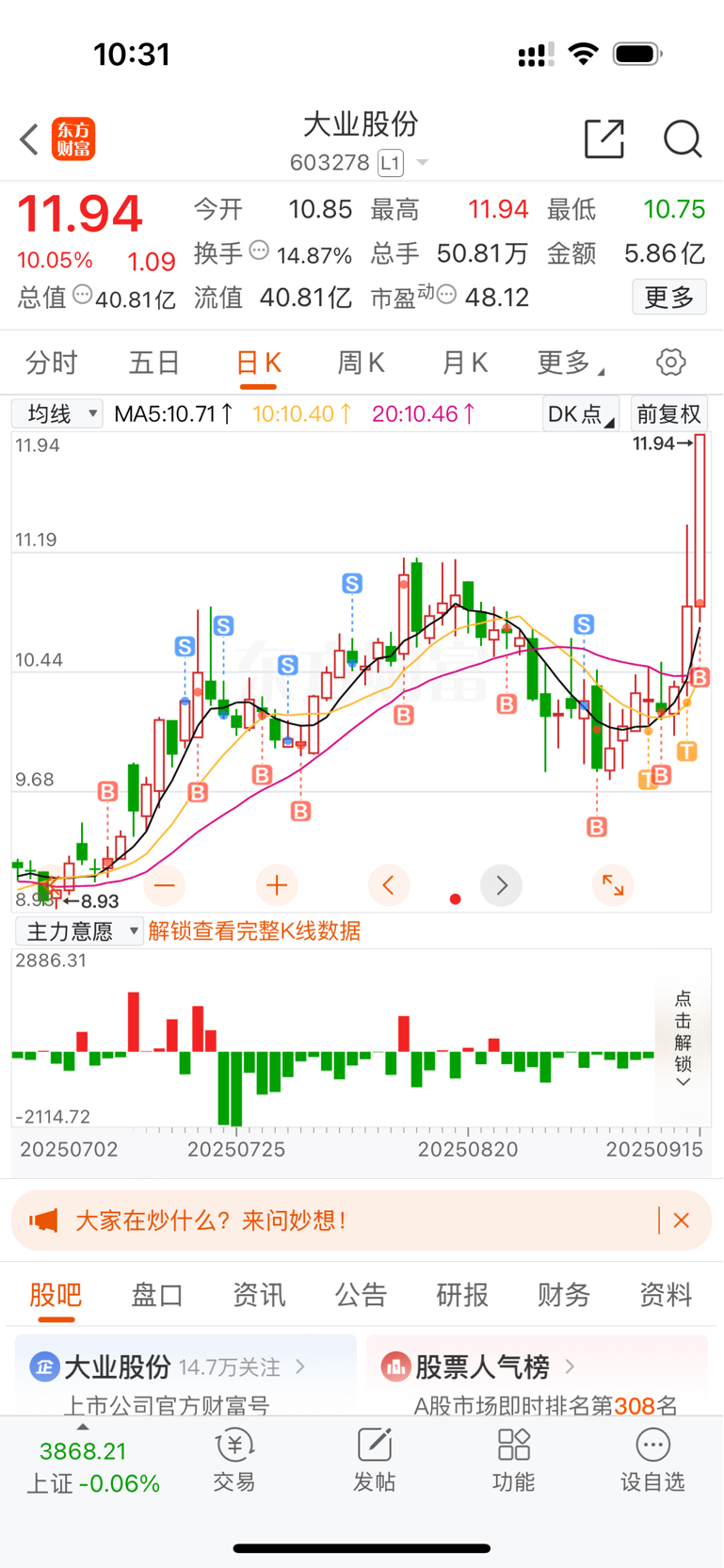Open 股票人气榜 chevron
Image resolution: width=724 pixels, height=1568 pixels.
click(x=570, y=1366)
